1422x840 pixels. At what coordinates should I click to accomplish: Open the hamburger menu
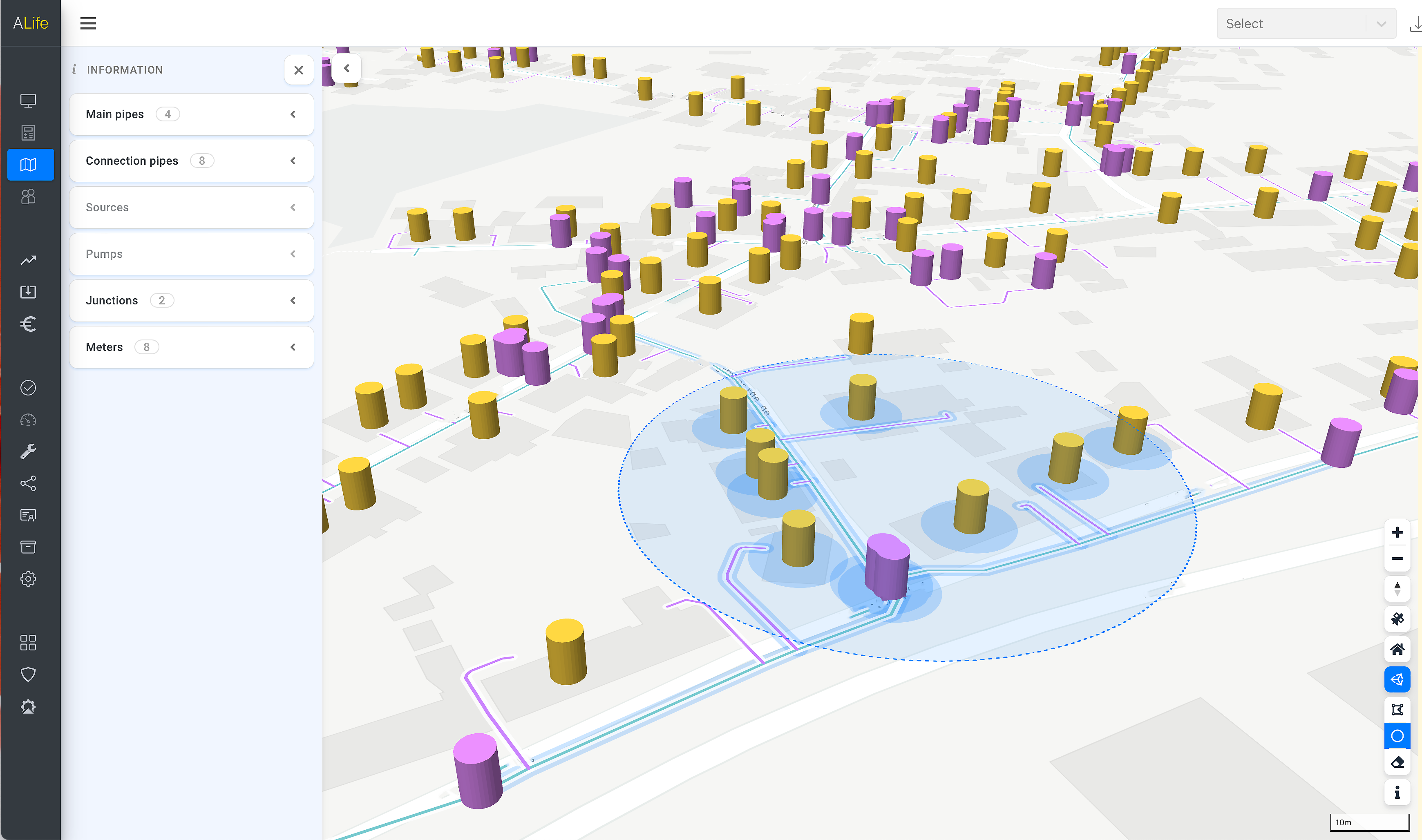click(x=88, y=24)
